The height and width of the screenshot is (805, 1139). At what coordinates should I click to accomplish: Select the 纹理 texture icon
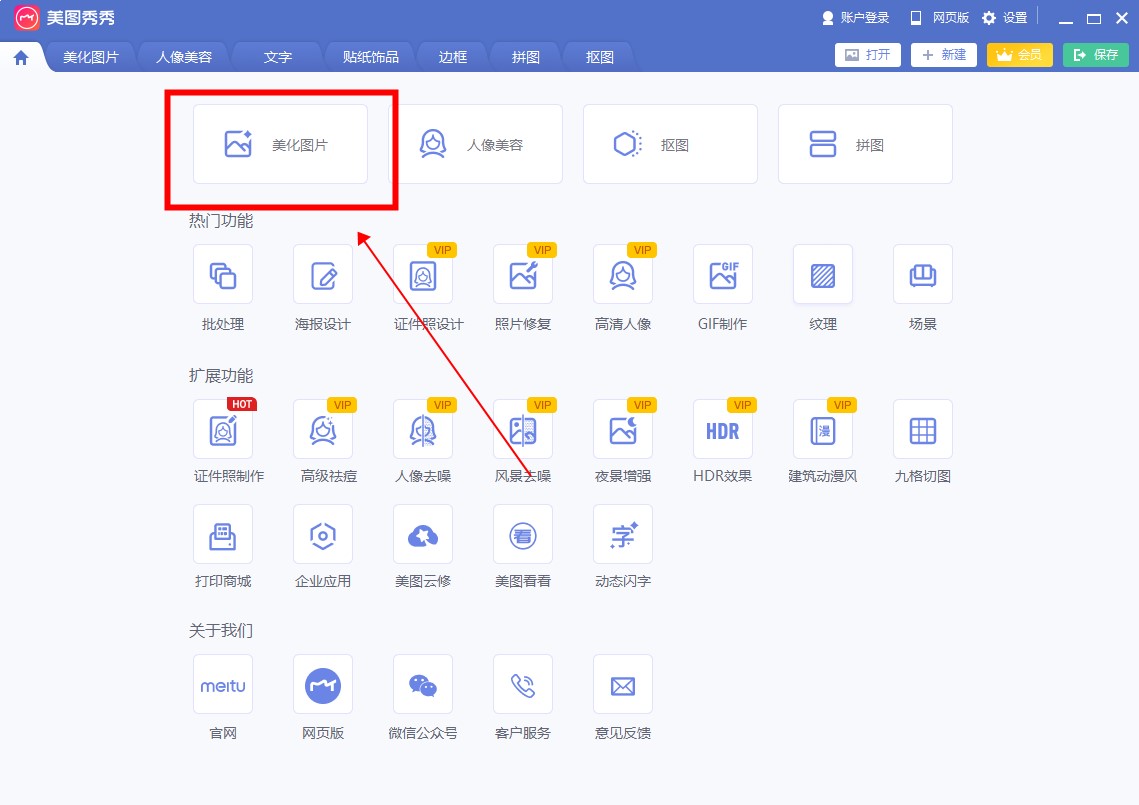(x=822, y=274)
